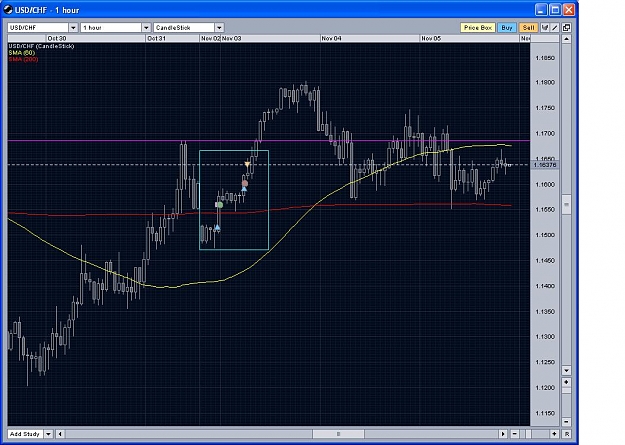This screenshot has width=625, height=445.
Task: Open the 1 hour timeframe dropdown arrow
Action: (x=146, y=28)
